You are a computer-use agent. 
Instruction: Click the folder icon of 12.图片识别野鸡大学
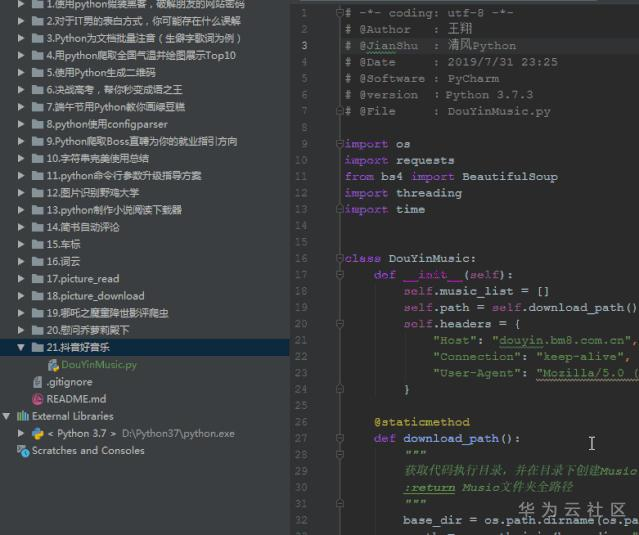coord(37,193)
